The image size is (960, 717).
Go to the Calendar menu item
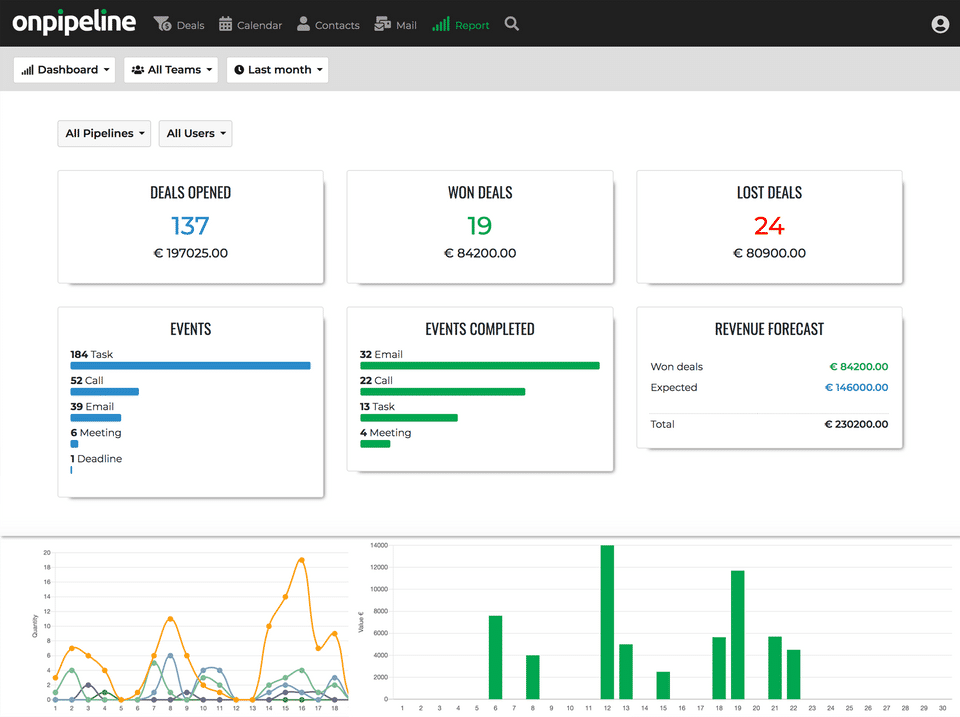coord(259,25)
